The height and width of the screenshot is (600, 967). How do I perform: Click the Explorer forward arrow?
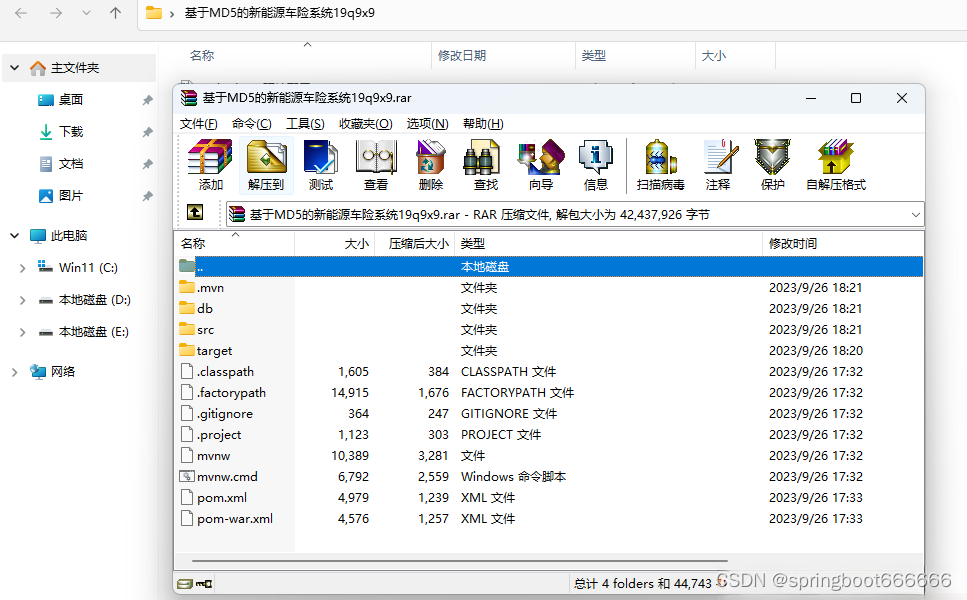56,13
